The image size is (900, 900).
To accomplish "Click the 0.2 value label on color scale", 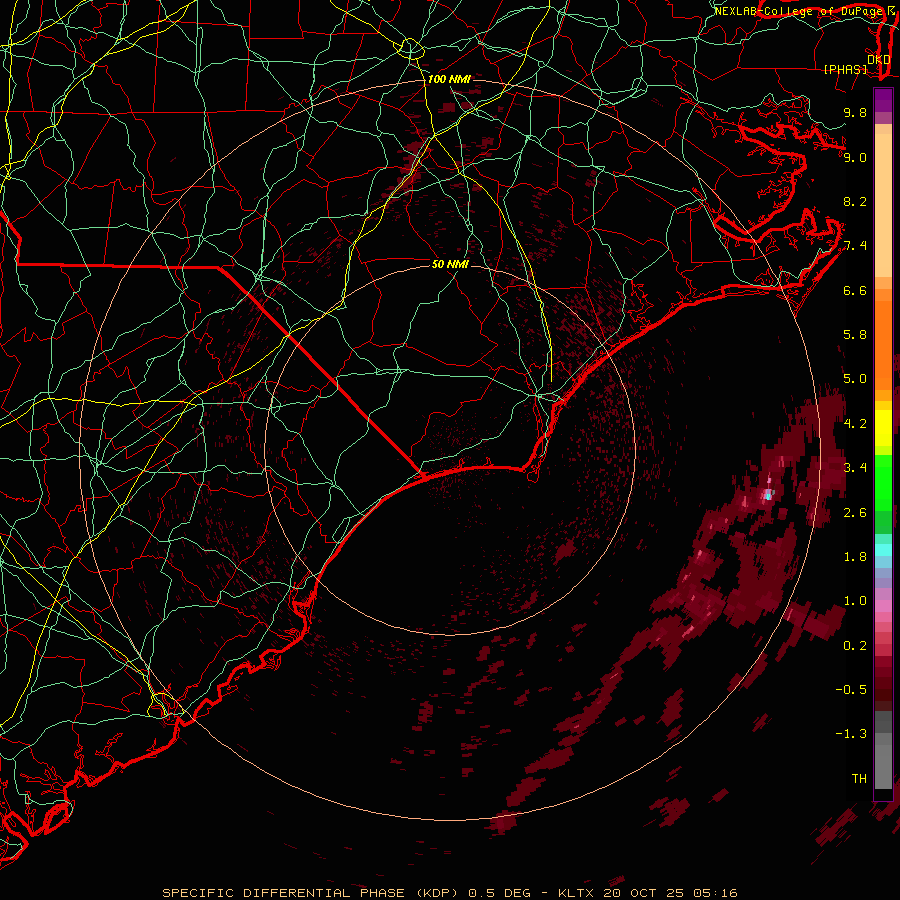I will pos(855,645).
